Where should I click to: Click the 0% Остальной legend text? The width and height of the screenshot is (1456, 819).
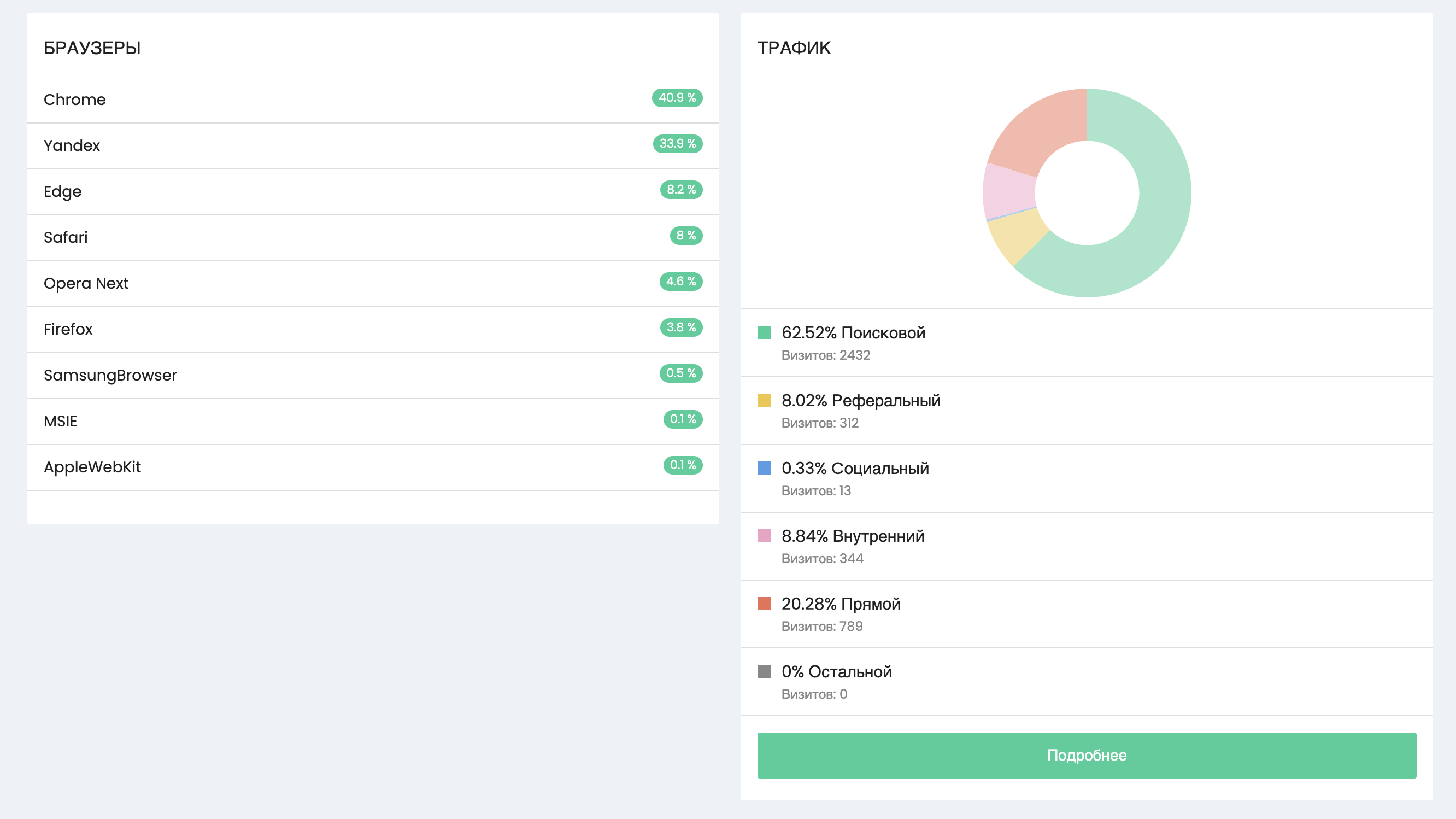pyautogui.click(x=837, y=672)
